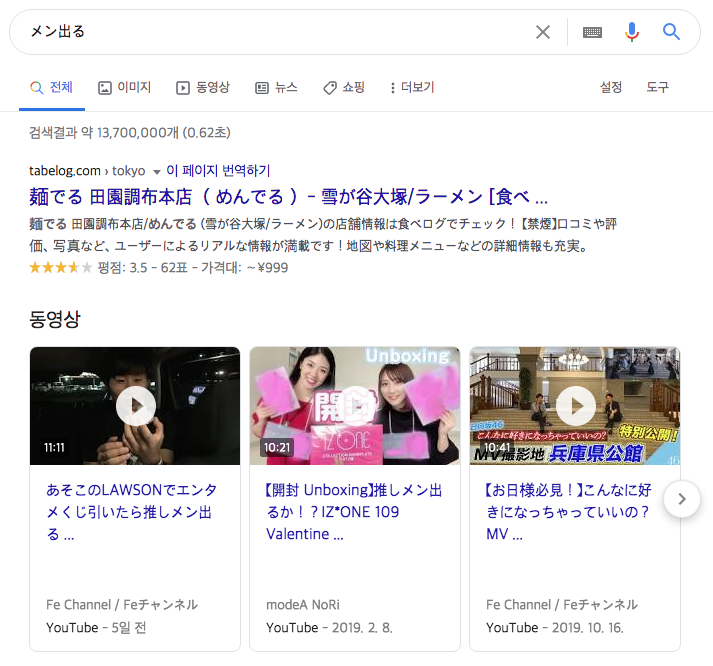Play the LAWSON video thumbnail with 11:11 duration

pos(135,406)
